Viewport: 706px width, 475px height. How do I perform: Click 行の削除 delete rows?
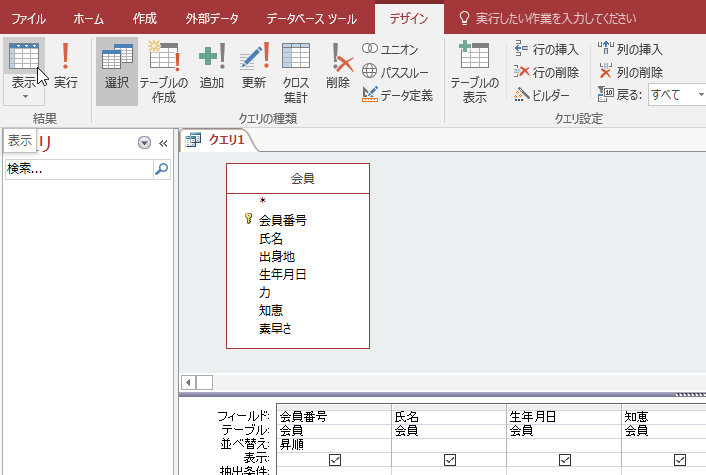tap(546, 72)
